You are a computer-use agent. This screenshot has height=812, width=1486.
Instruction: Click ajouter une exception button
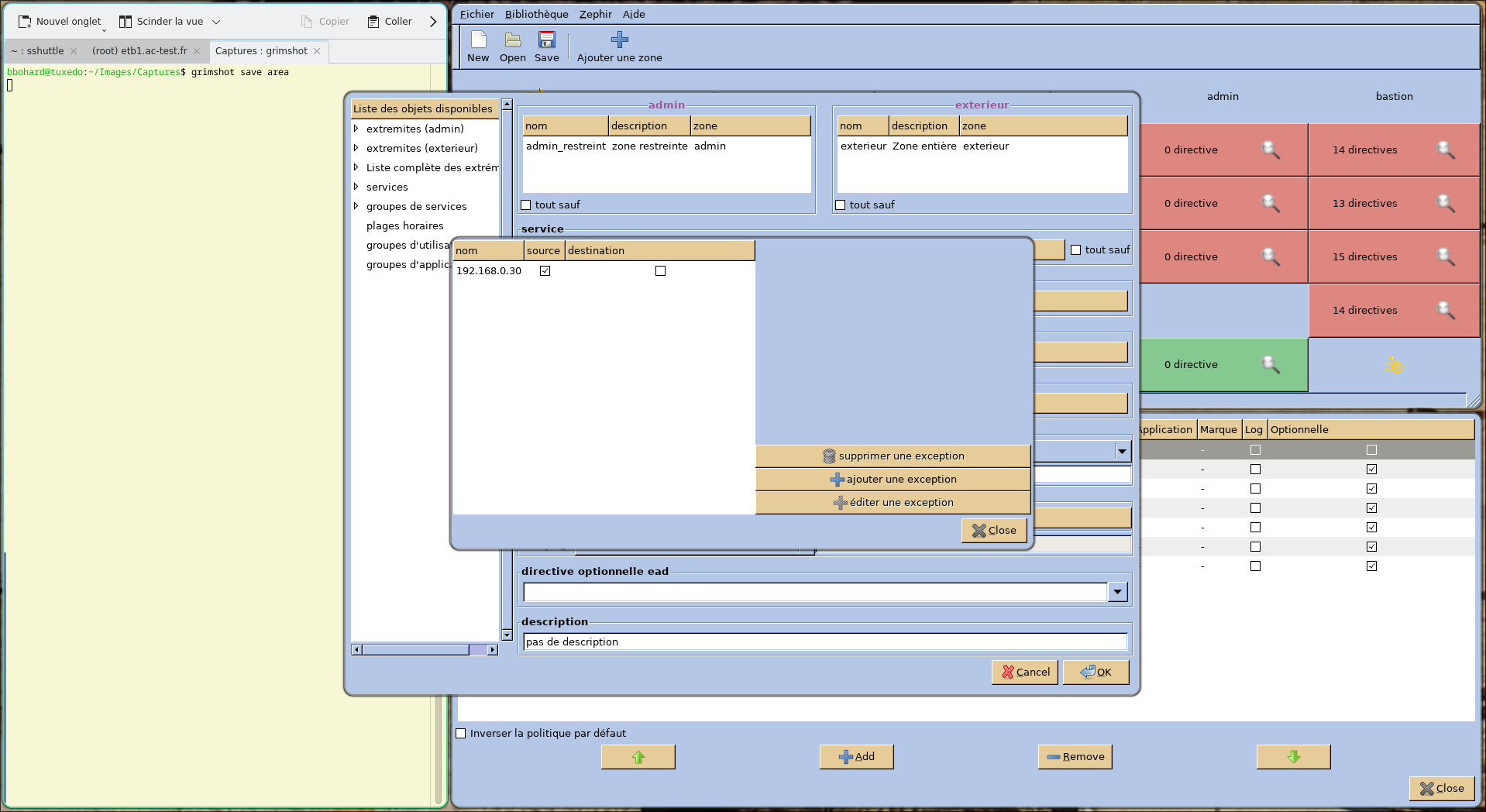coord(893,480)
